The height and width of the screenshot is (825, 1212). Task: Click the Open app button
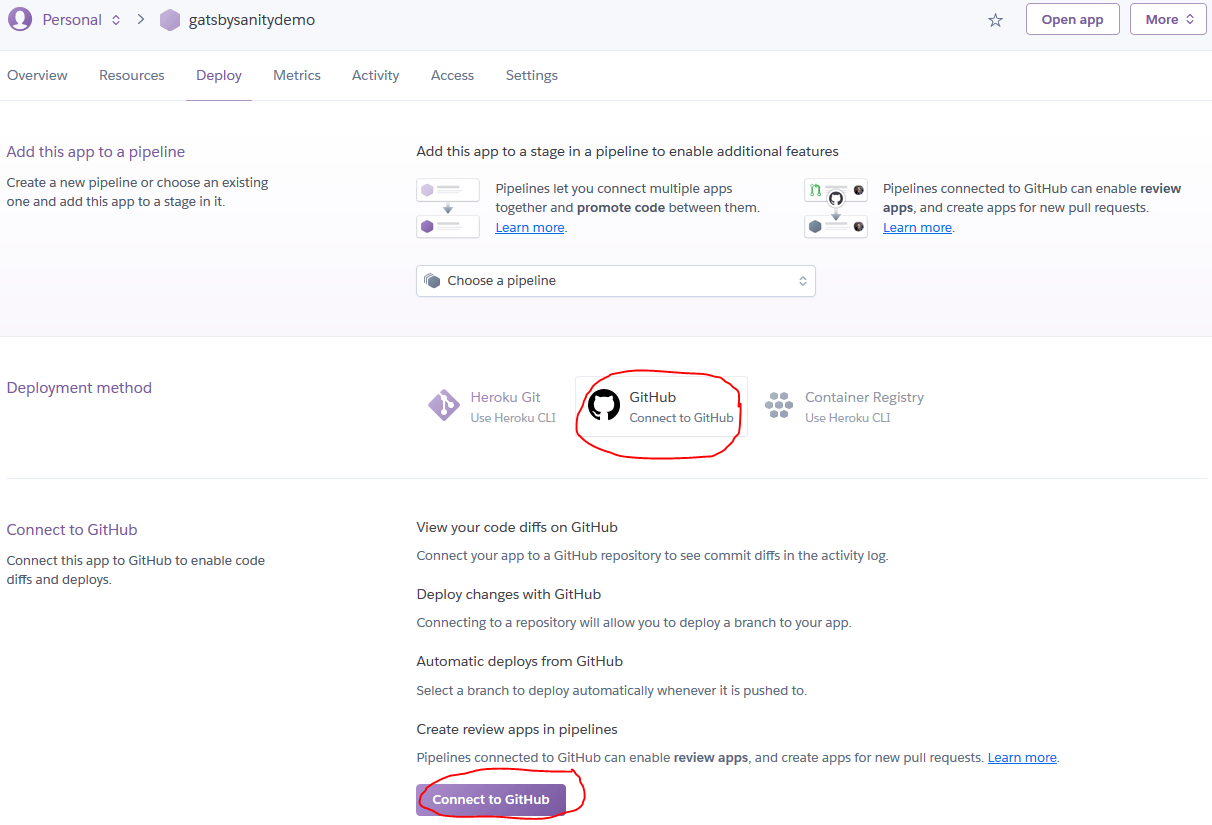coord(1072,19)
